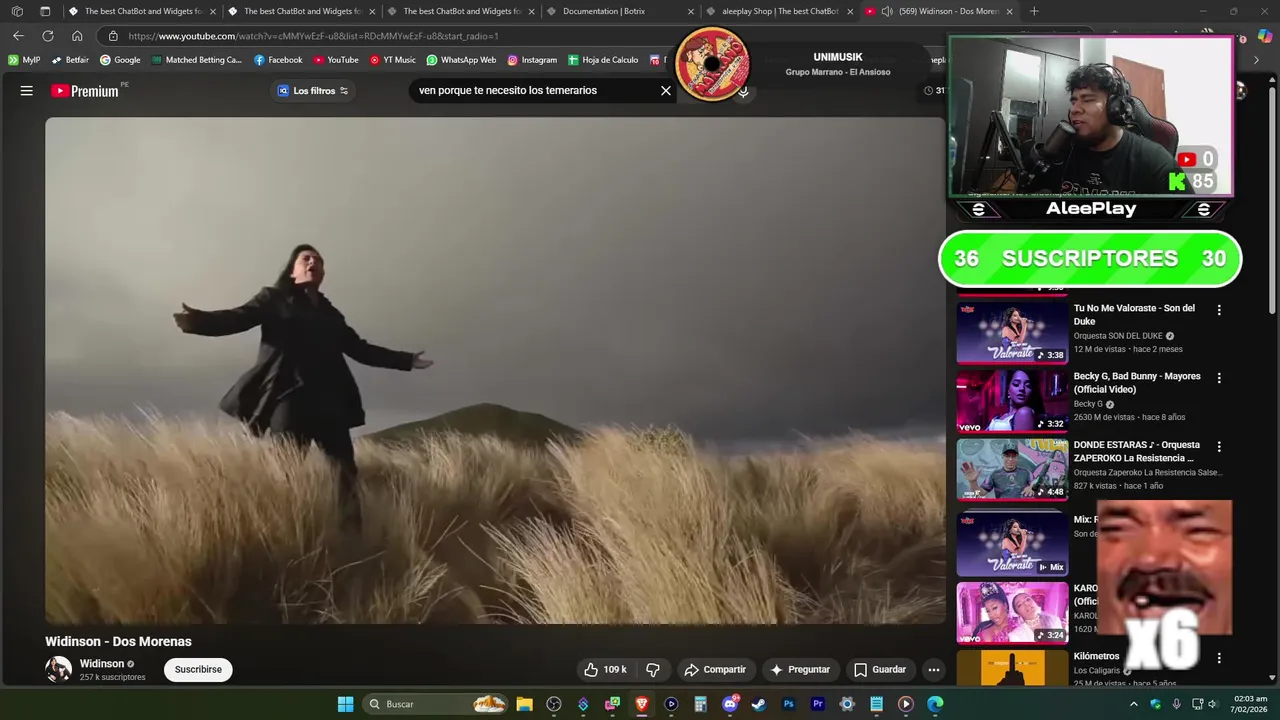Open the Hoja de Calculo bookmark
Viewport: 1280px width, 720px height.
pyautogui.click(x=603, y=60)
